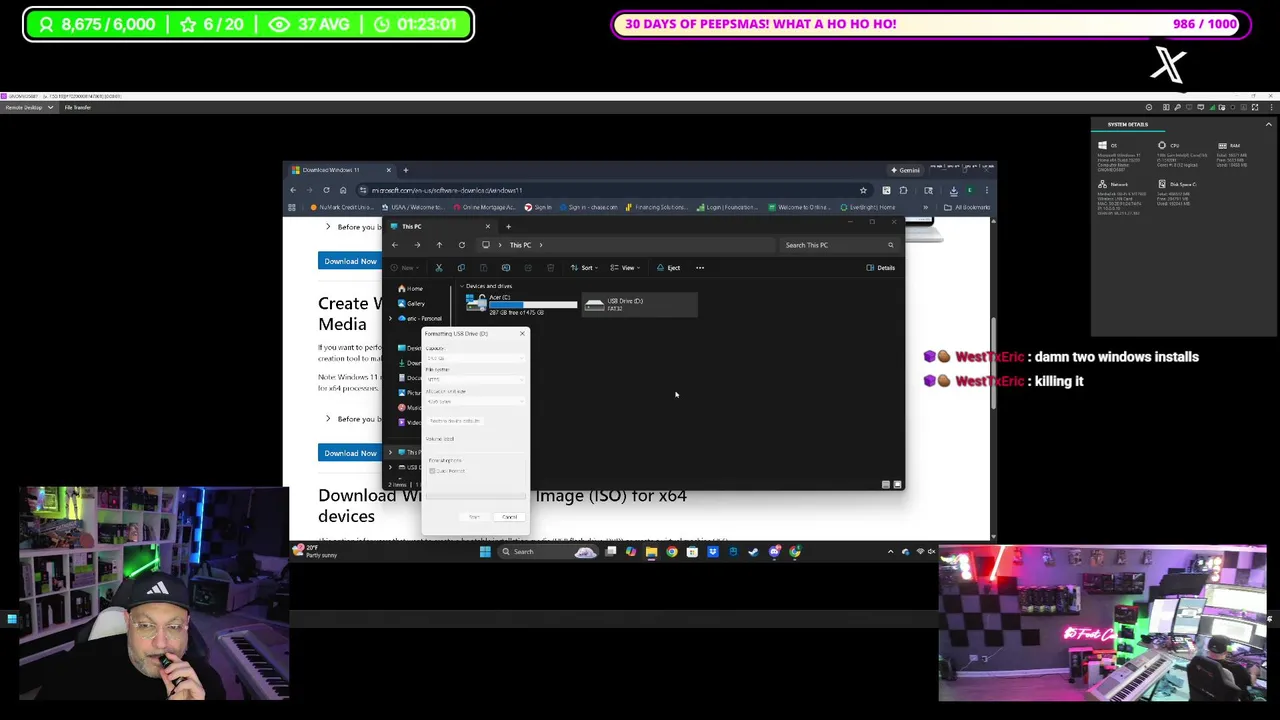
Task: Select the Download Windows 11 Chrome tab
Action: (x=340, y=170)
